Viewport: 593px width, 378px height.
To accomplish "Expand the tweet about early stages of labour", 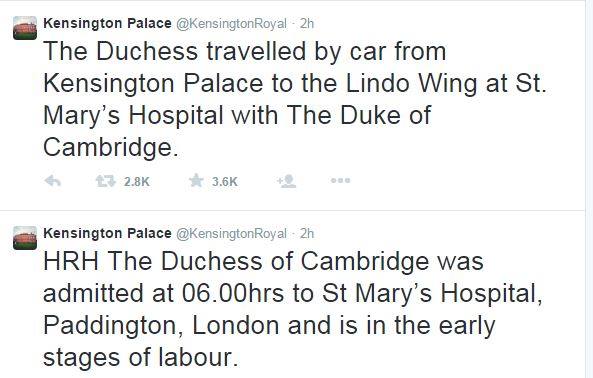I will (293, 309).
